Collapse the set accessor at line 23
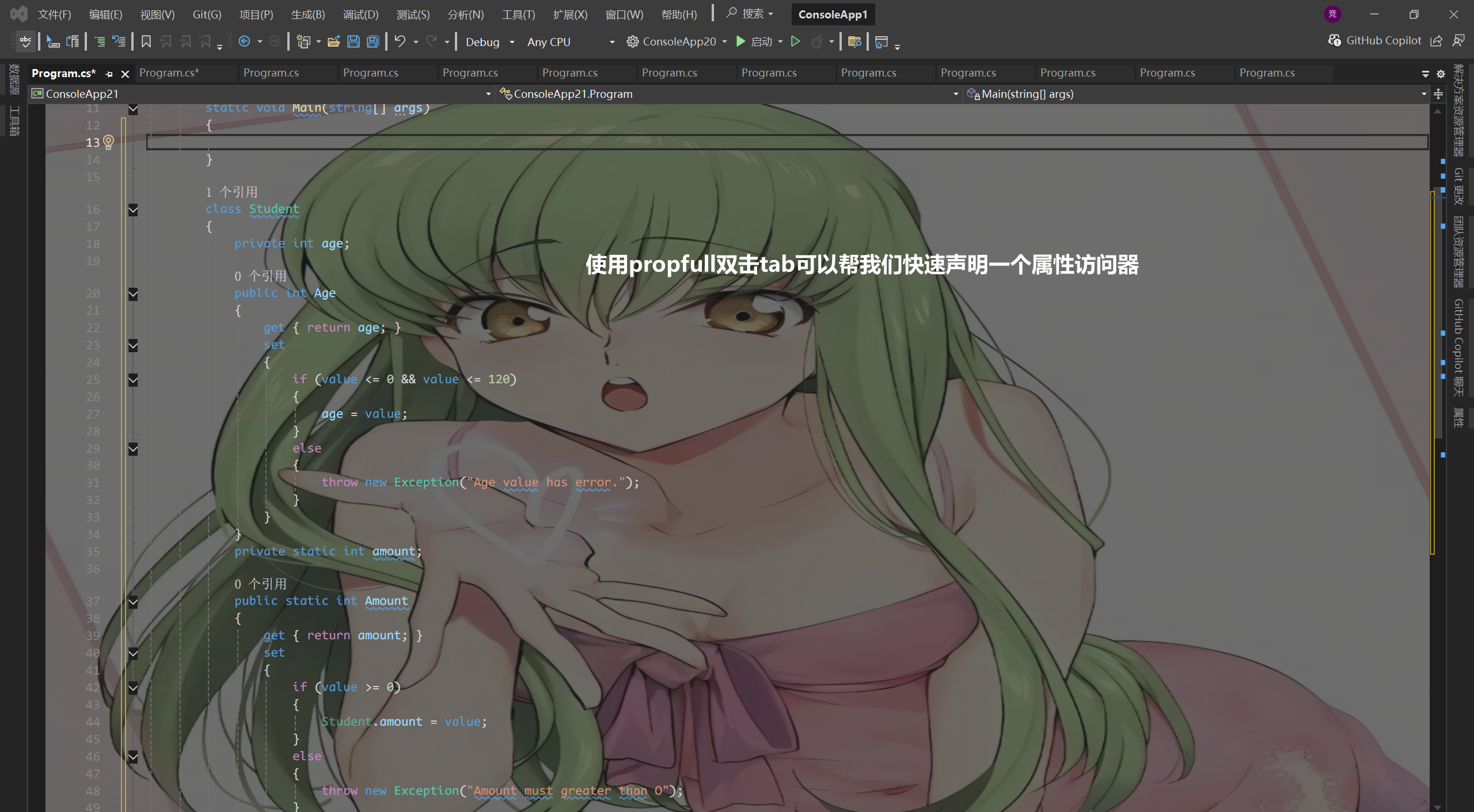 (133, 346)
